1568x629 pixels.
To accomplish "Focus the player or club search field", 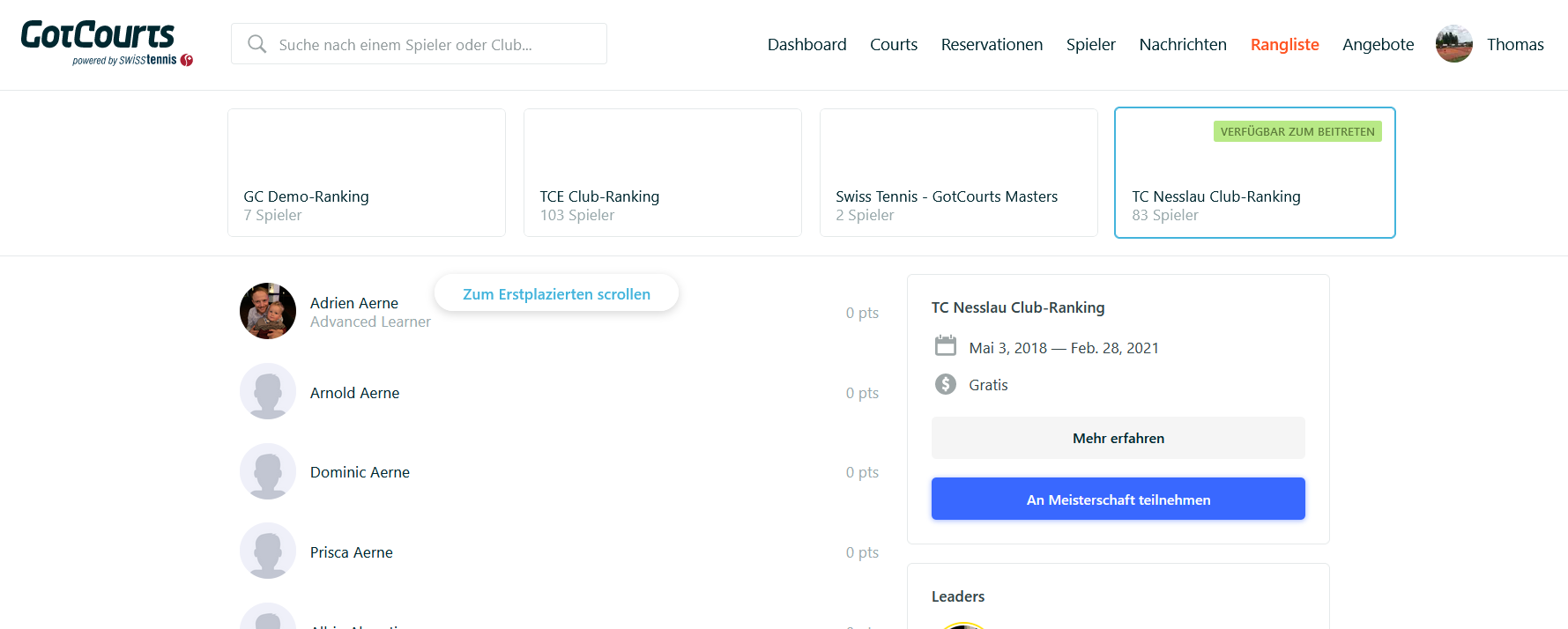I will pos(419,44).
